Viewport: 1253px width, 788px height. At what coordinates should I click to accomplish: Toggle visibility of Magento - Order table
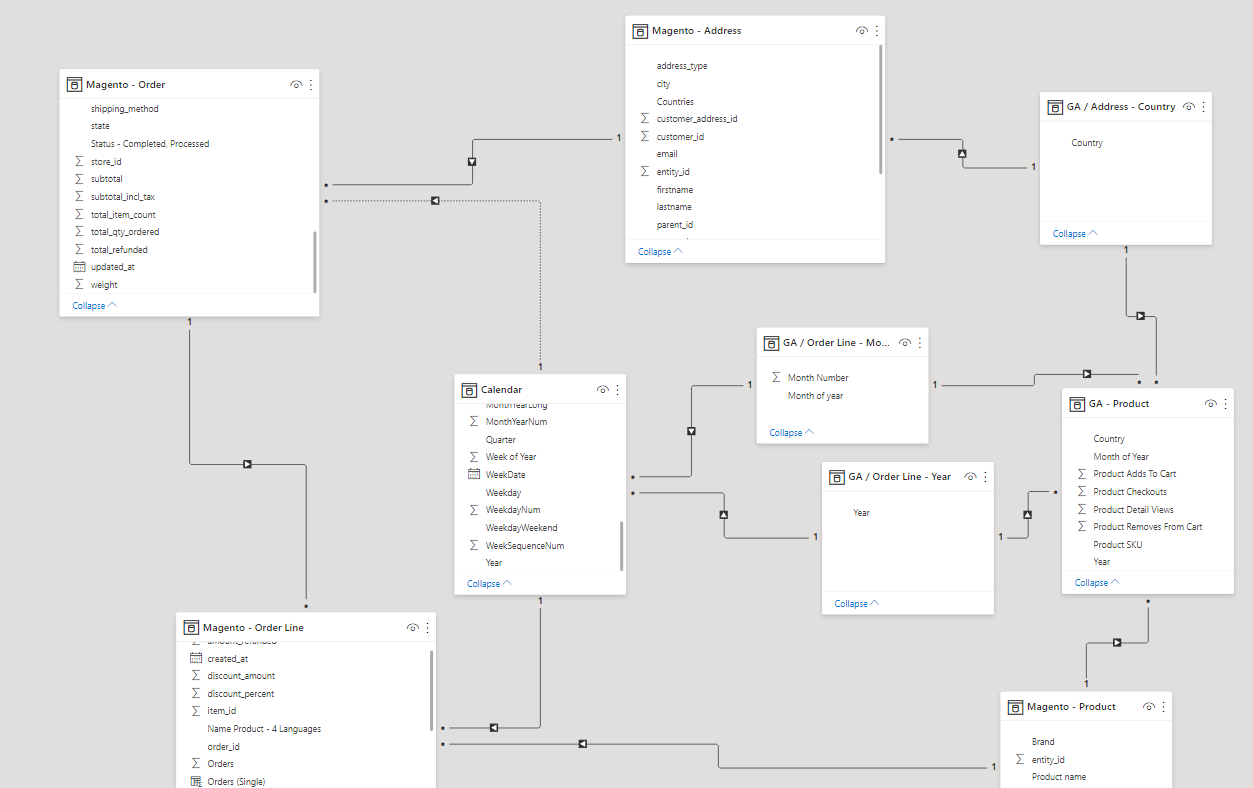click(296, 85)
